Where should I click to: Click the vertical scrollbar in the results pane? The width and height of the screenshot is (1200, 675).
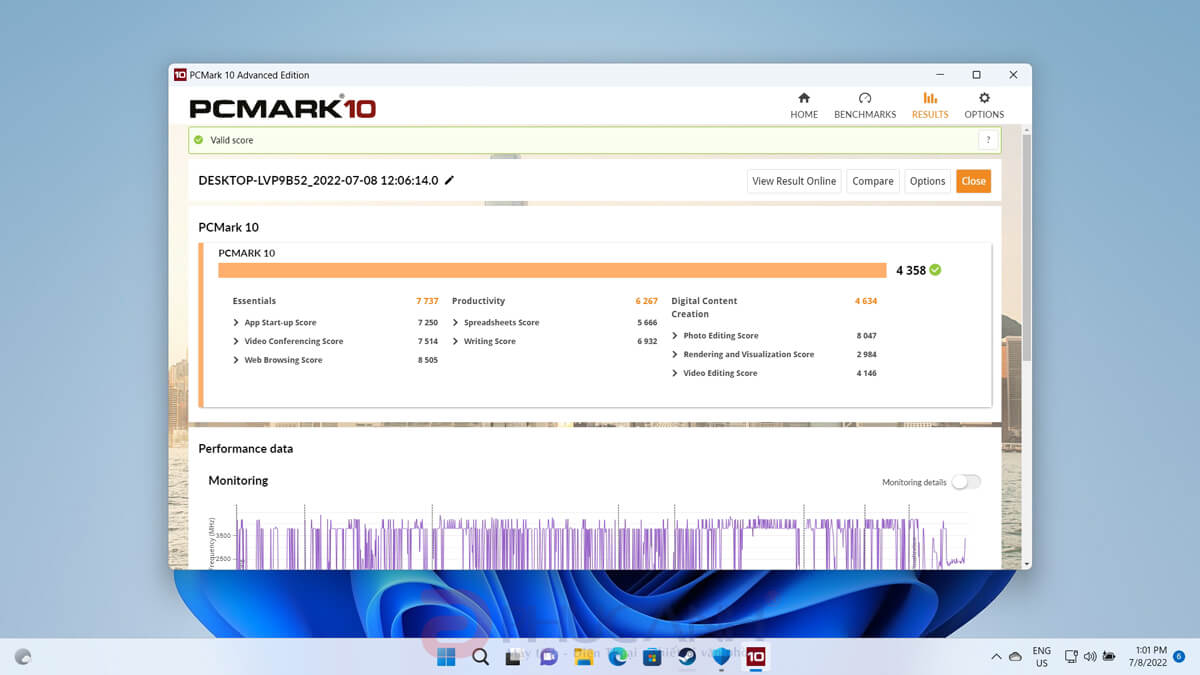click(1025, 250)
